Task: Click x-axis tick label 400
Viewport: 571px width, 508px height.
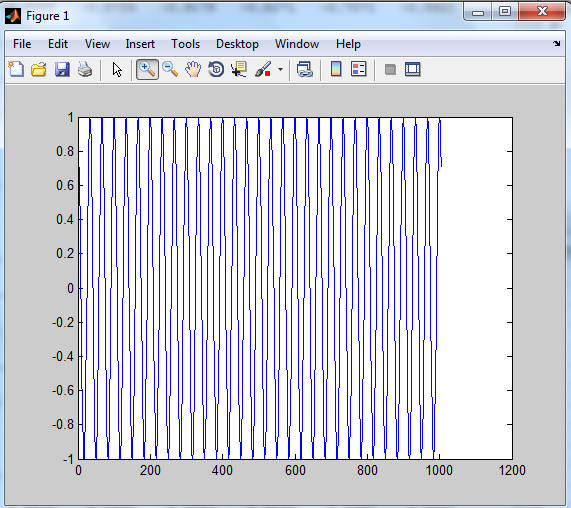Action: [x=222, y=470]
